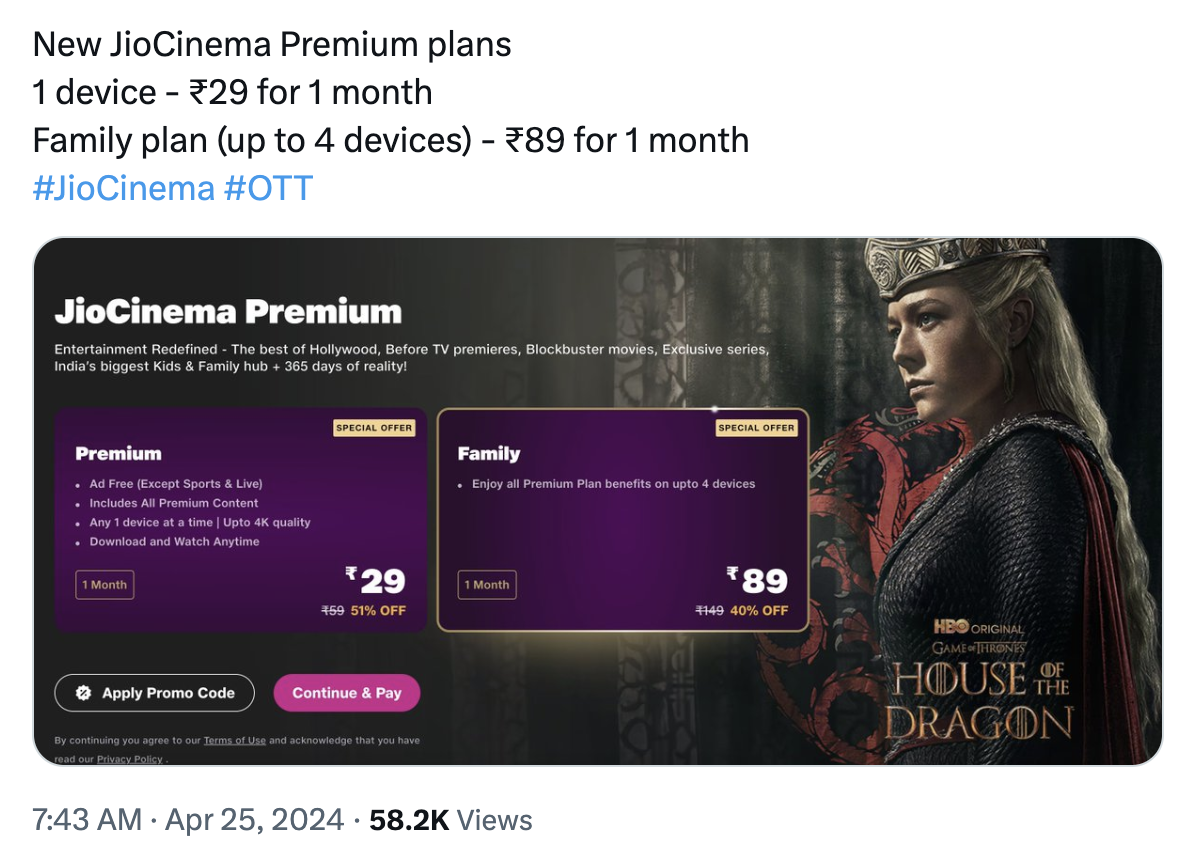Choose 1 Month duration on Premium plan
This screenshot has height=860, width=1196.
(x=105, y=585)
